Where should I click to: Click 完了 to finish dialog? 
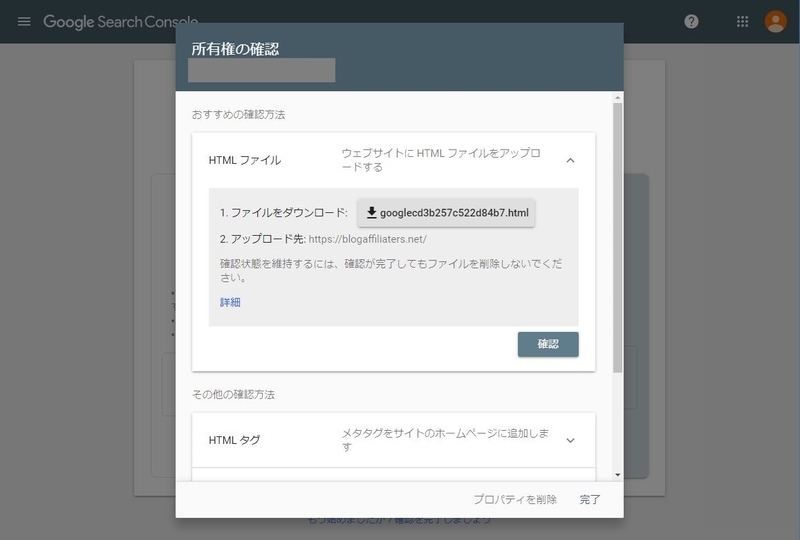pyautogui.click(x=590, y=499)
